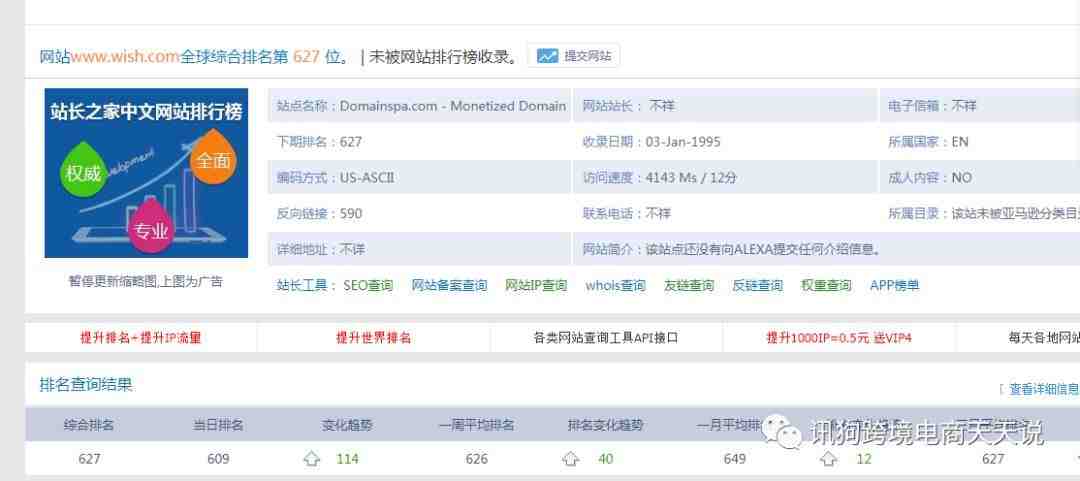Viewport: 1080px width, 481px height.
Task: Open the whois查询 link
Action: [615, 285]
